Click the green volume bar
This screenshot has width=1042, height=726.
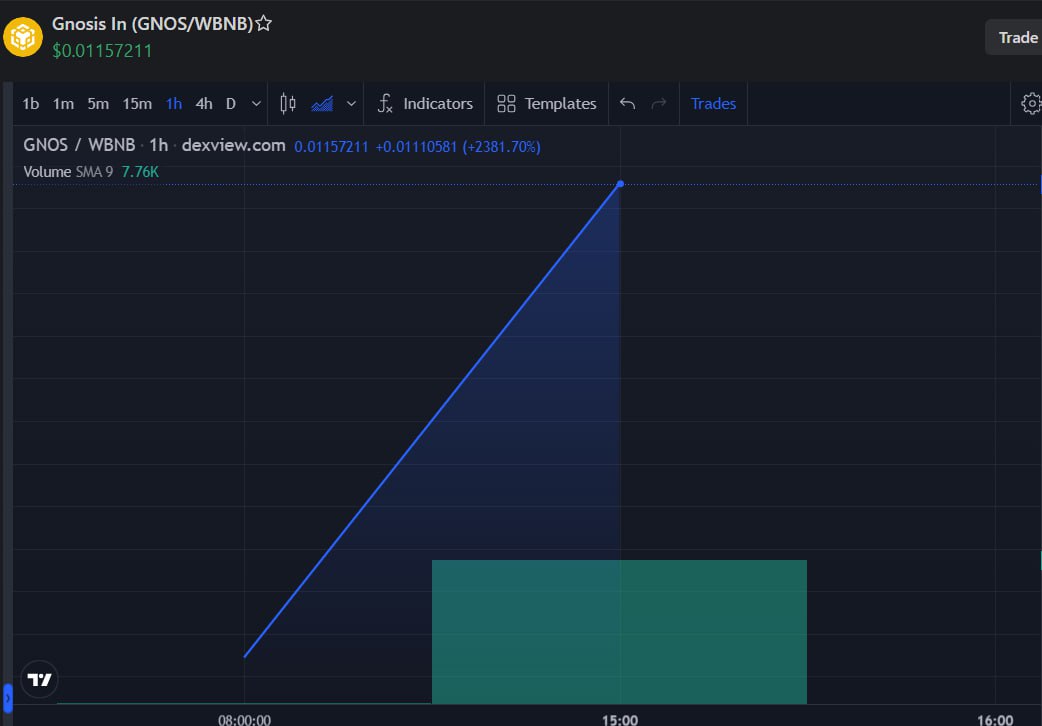(619, 632)
